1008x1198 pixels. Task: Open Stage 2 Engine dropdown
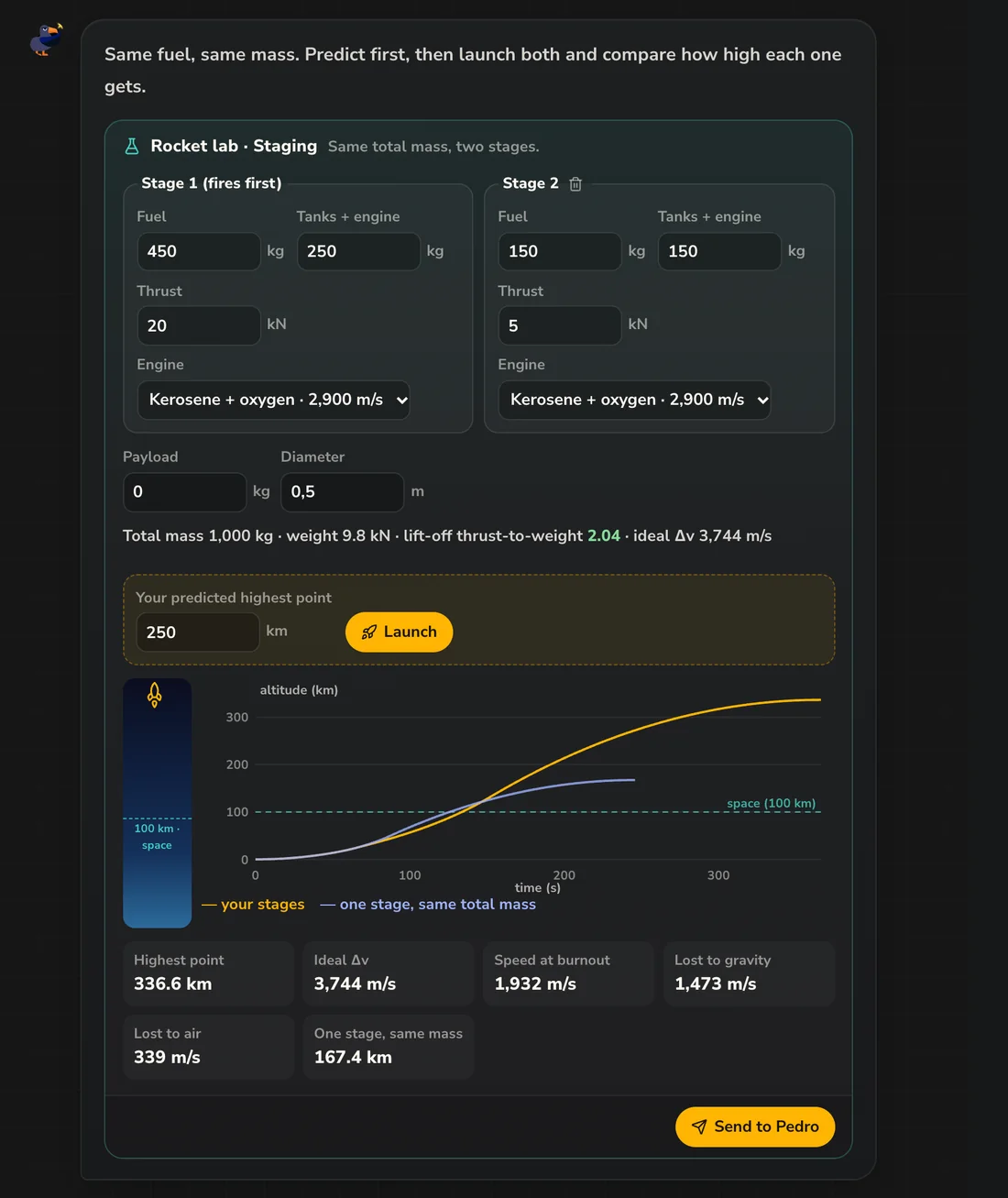(x=634, y=400)
